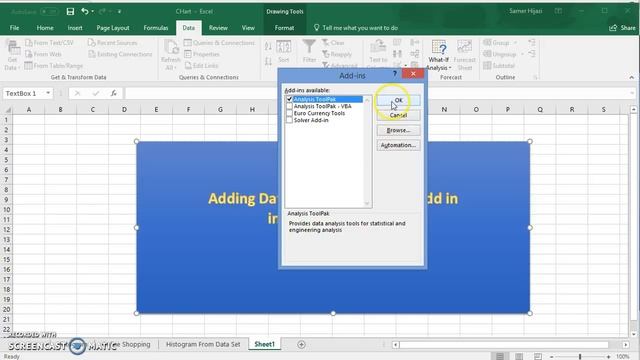The height and width of the screenshot is (360, 640).
Task: Click OK in the Add-ins dialog
Action: pos(398,100)
